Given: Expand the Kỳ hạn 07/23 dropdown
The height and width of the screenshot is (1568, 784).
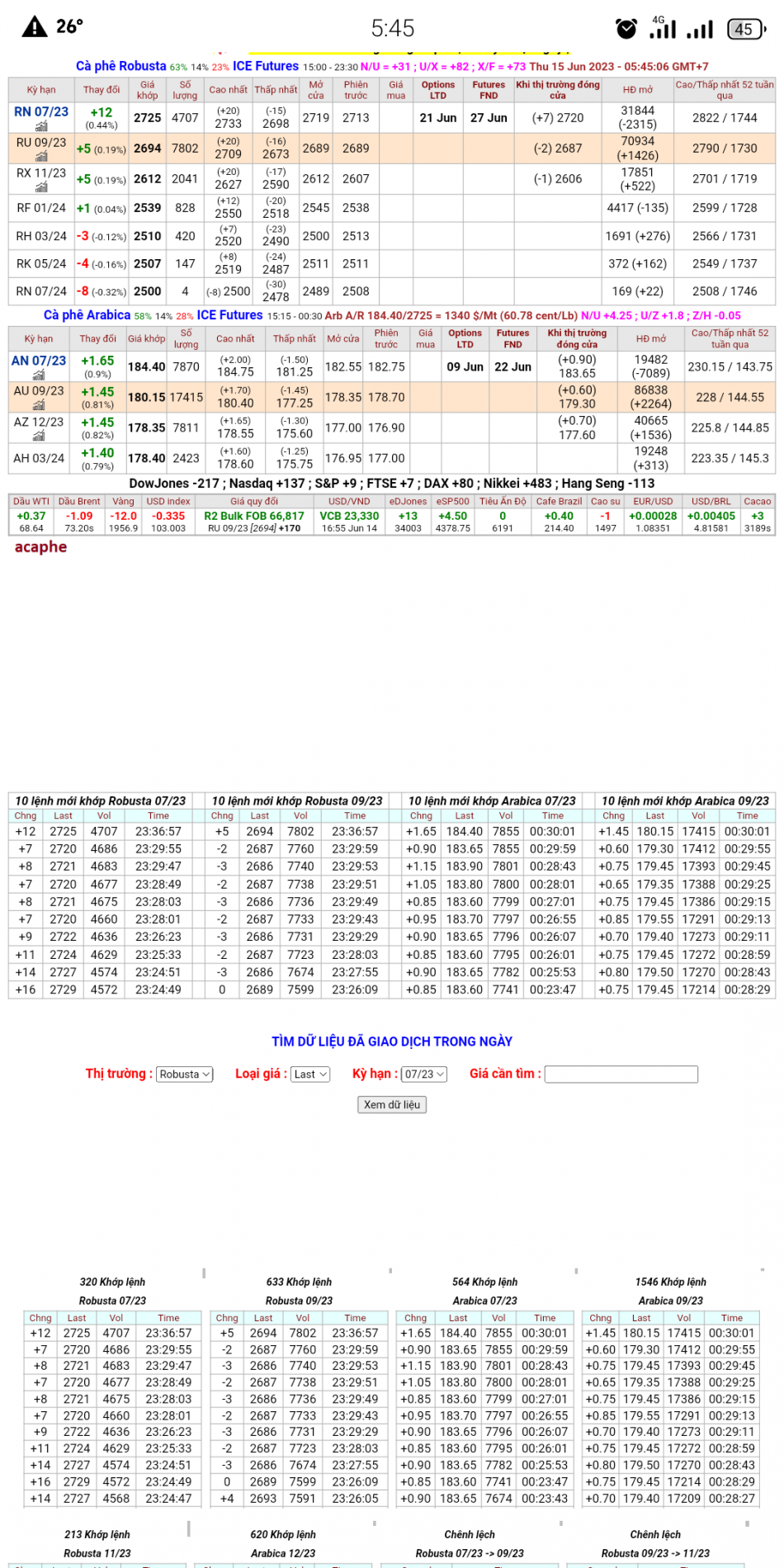Looking at the screenshot, I should click(424, 1074).
